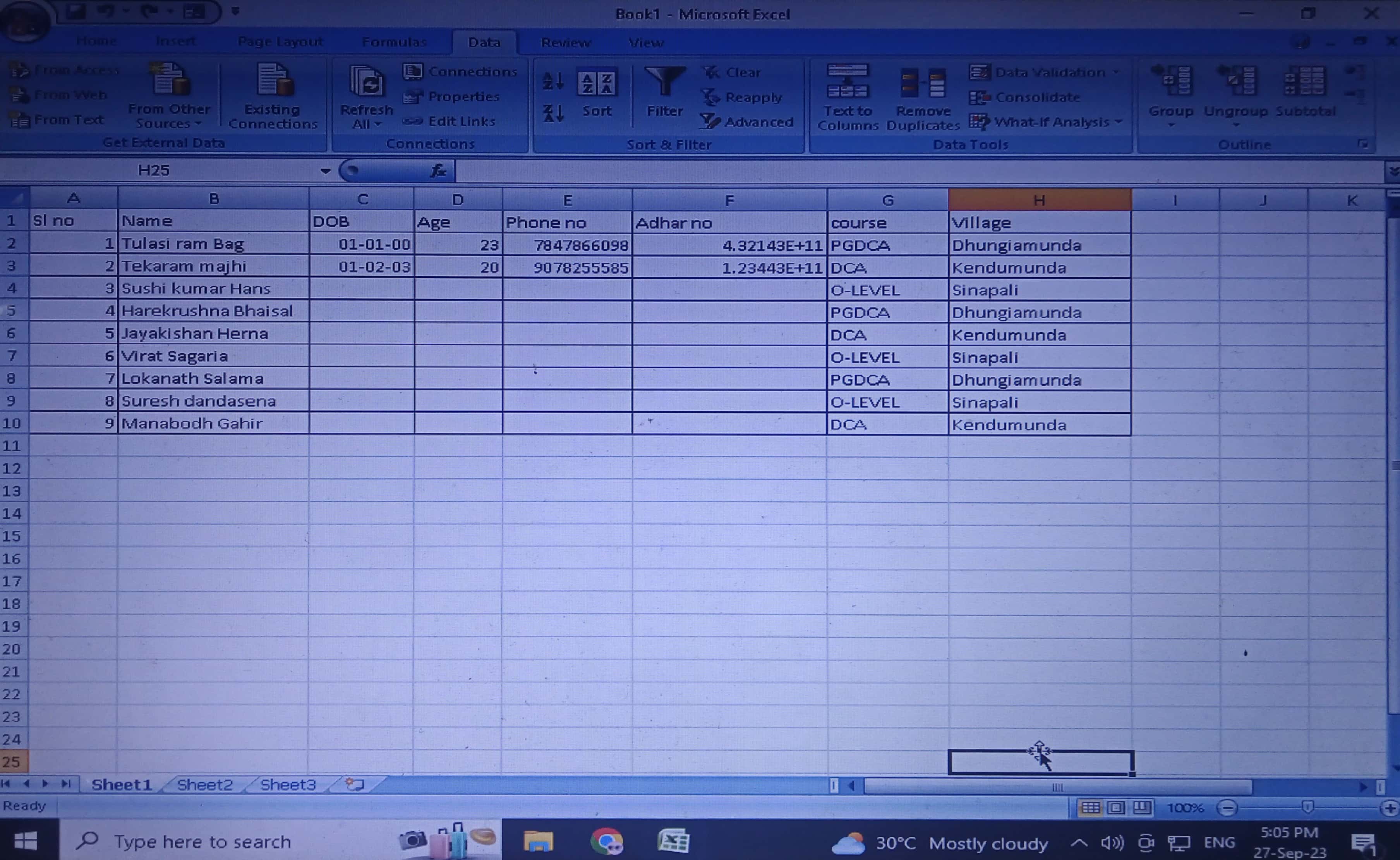Click the zoom out minus button
The image size is (1400, 860).
(1227, 808)
